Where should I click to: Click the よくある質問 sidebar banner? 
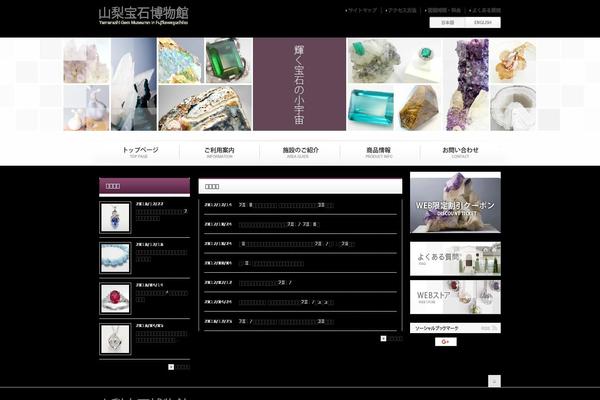[x=455, y=259]
